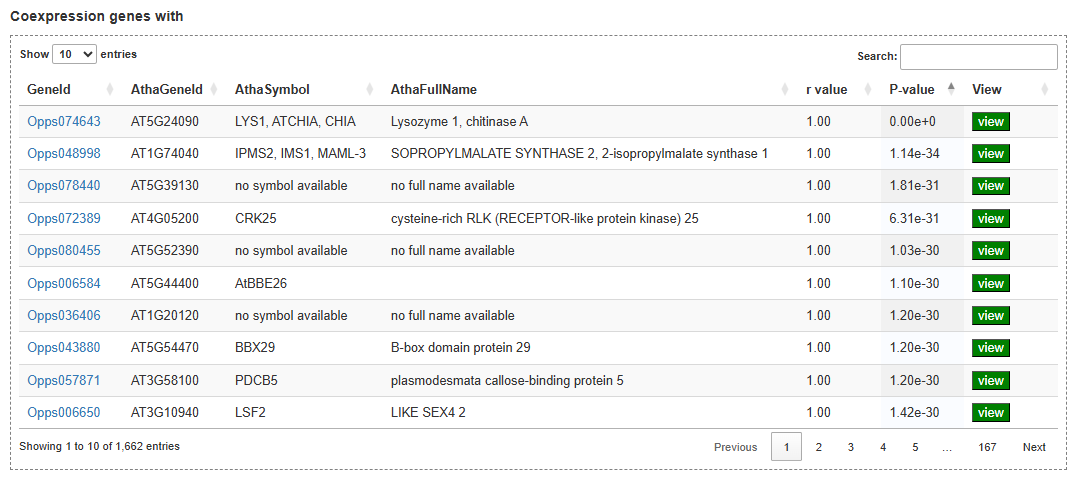Open view for the PDCB5 row
This screenshot has height=480, width=1078.
point(990,381)
